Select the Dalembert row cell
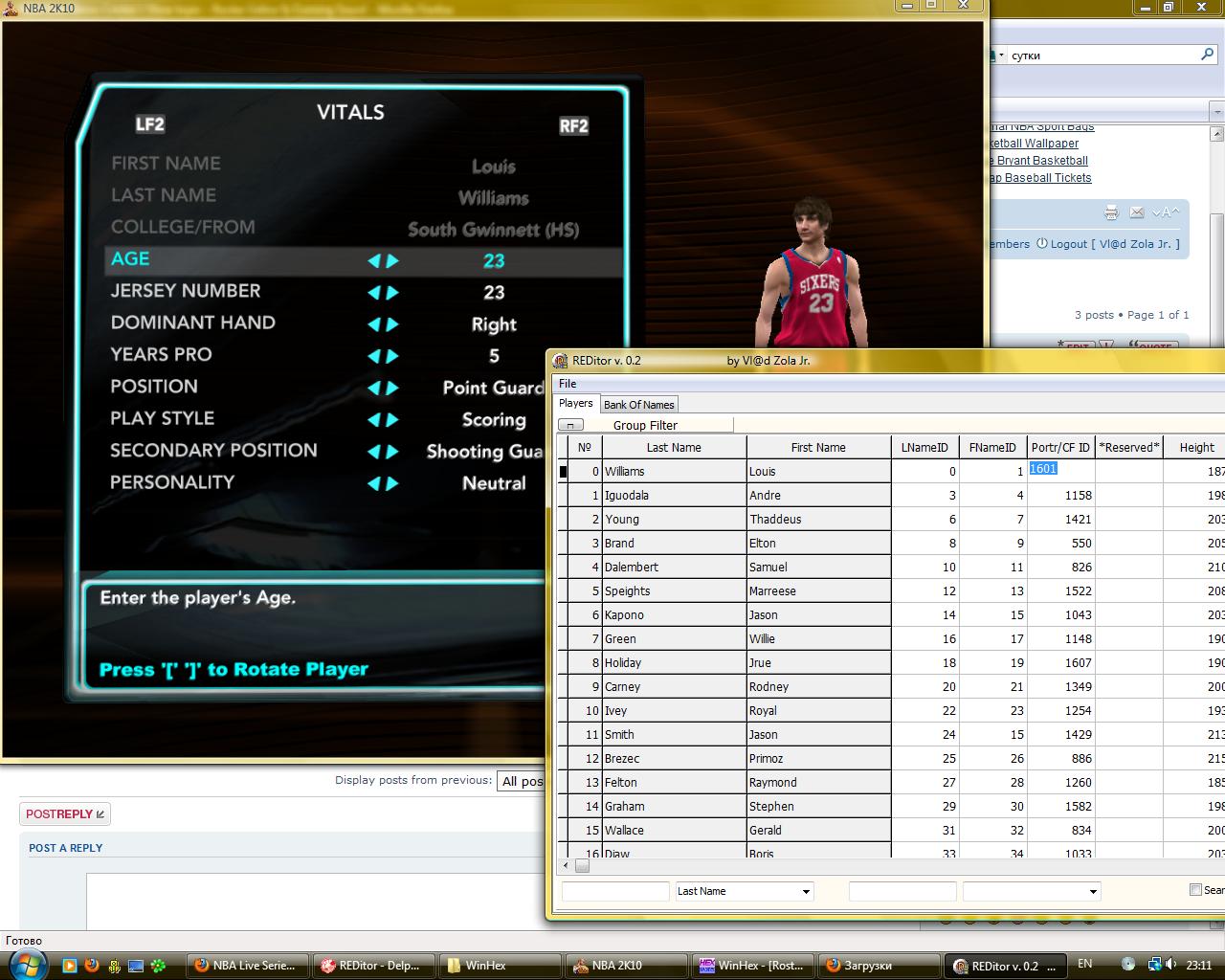The width and height of the screenshot is (1225, 980). click(674, 567)
